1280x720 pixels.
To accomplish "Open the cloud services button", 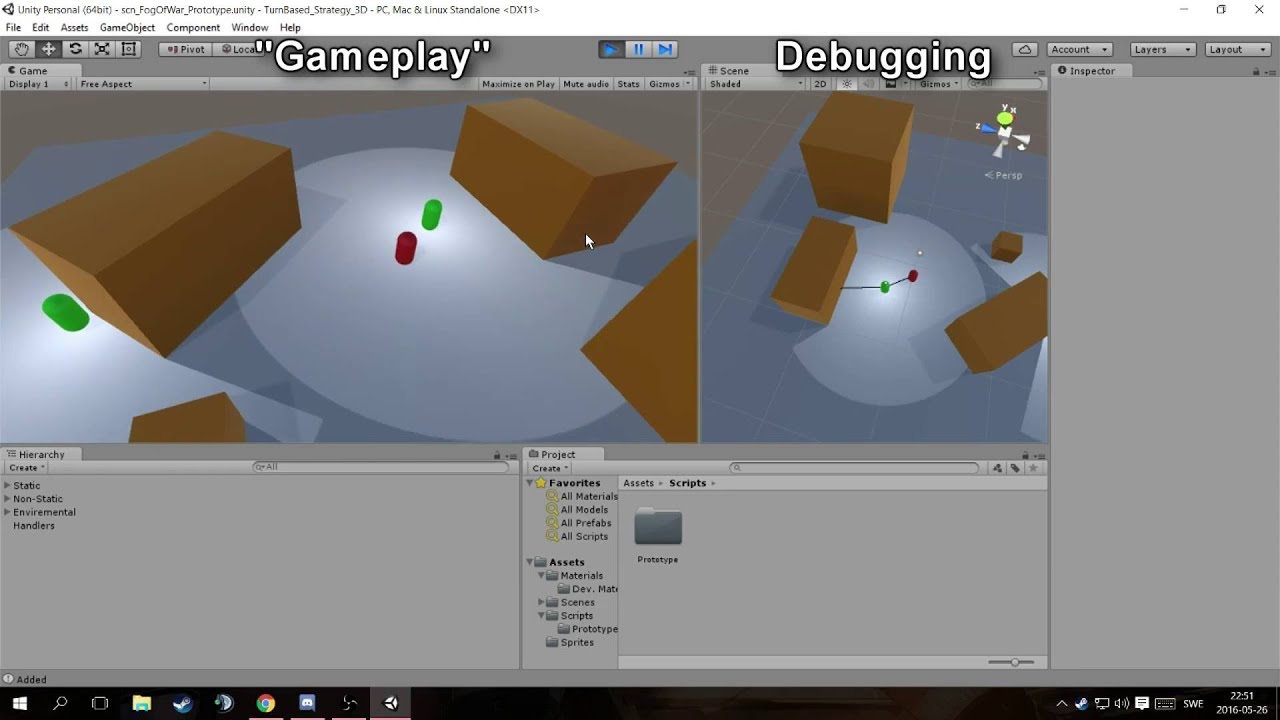I will pos(1025,49).
